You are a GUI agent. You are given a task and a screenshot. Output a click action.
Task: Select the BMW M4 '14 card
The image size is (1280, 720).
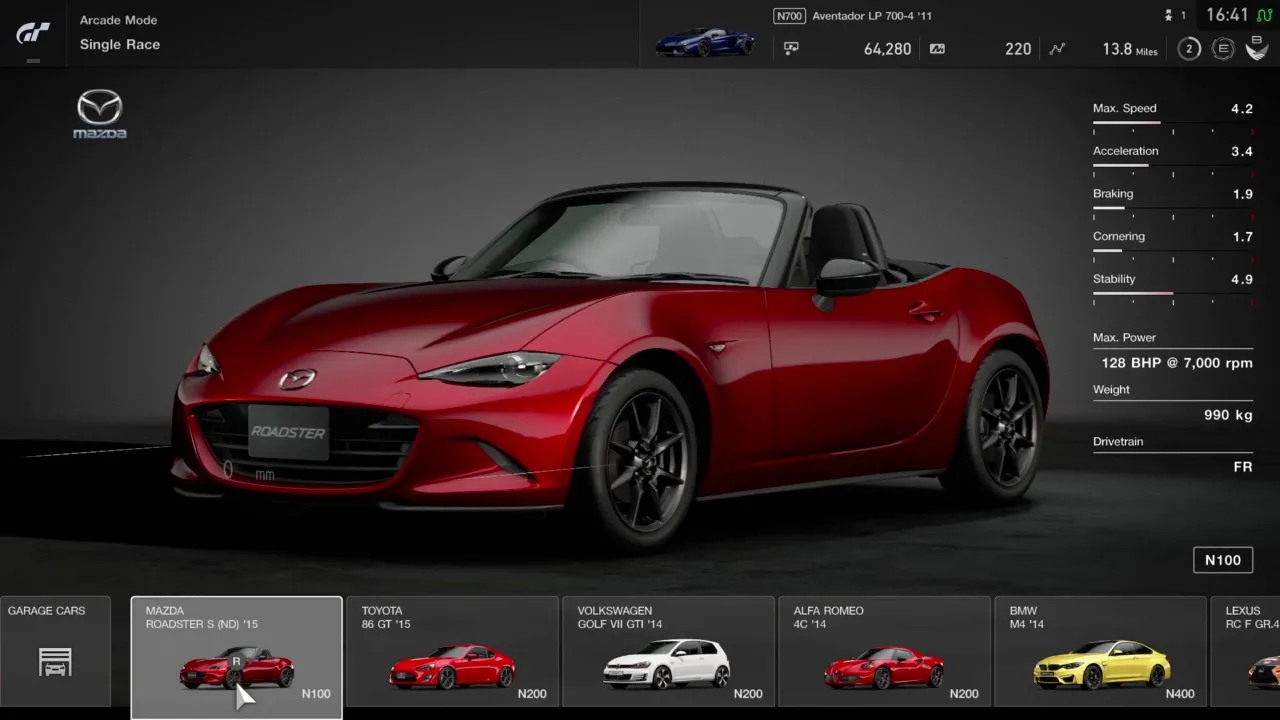(1100, 652)
